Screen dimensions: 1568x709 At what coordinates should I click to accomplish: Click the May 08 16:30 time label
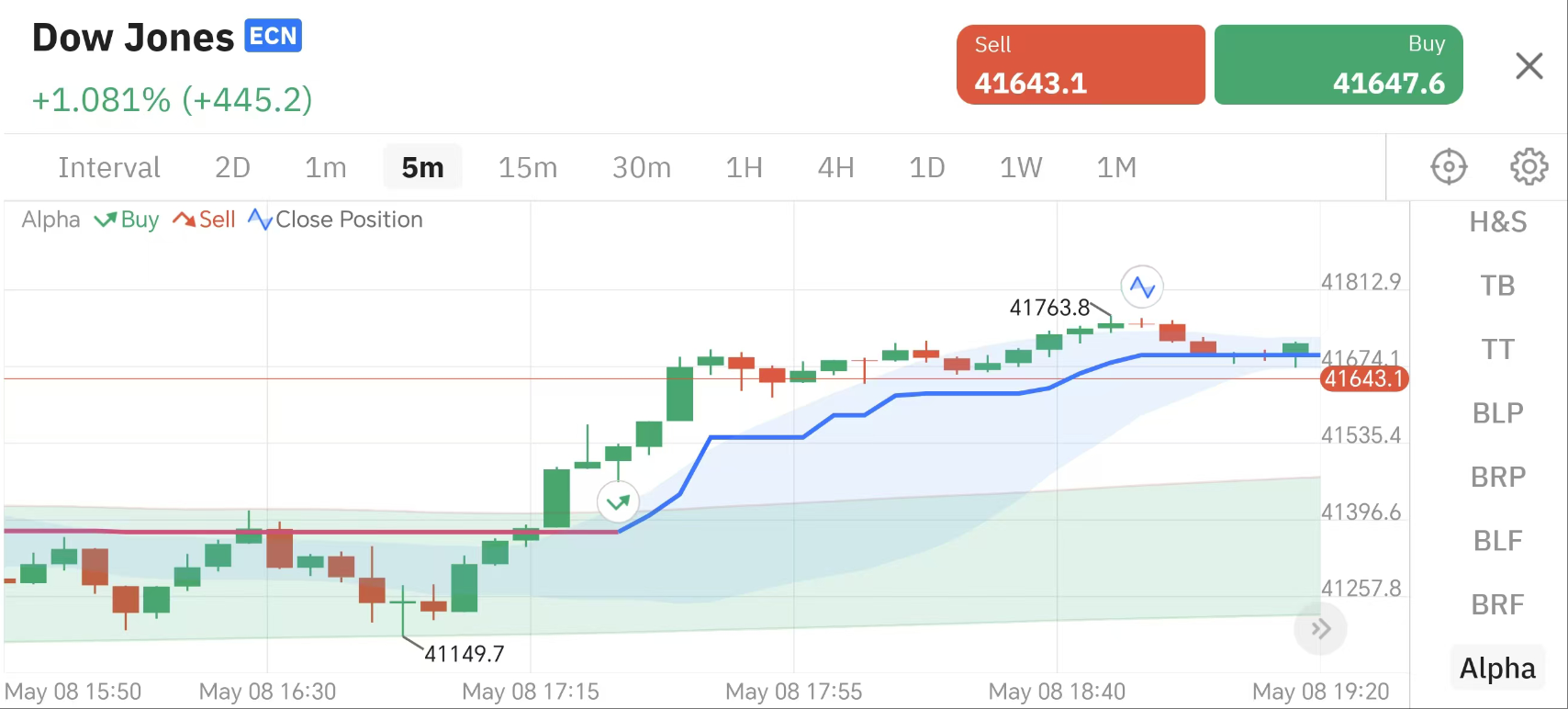pos(267,692)
